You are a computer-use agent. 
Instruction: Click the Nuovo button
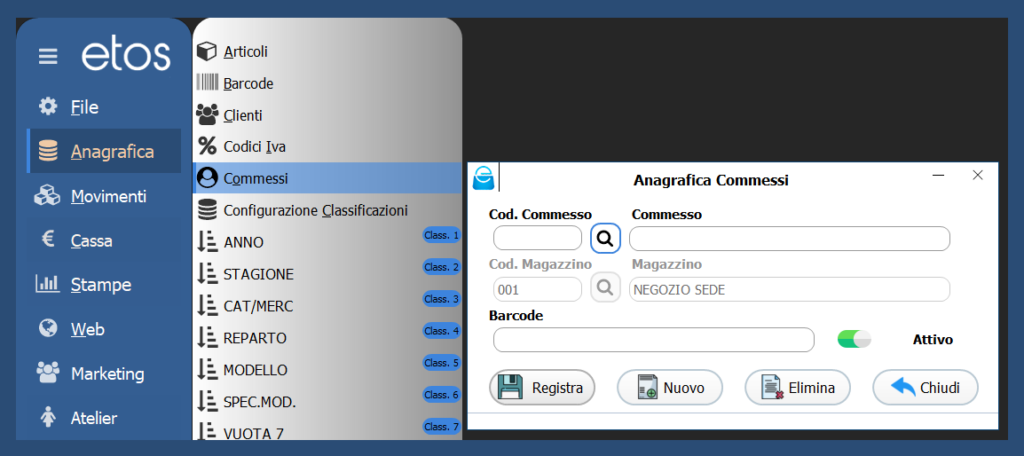coord(670,388)
